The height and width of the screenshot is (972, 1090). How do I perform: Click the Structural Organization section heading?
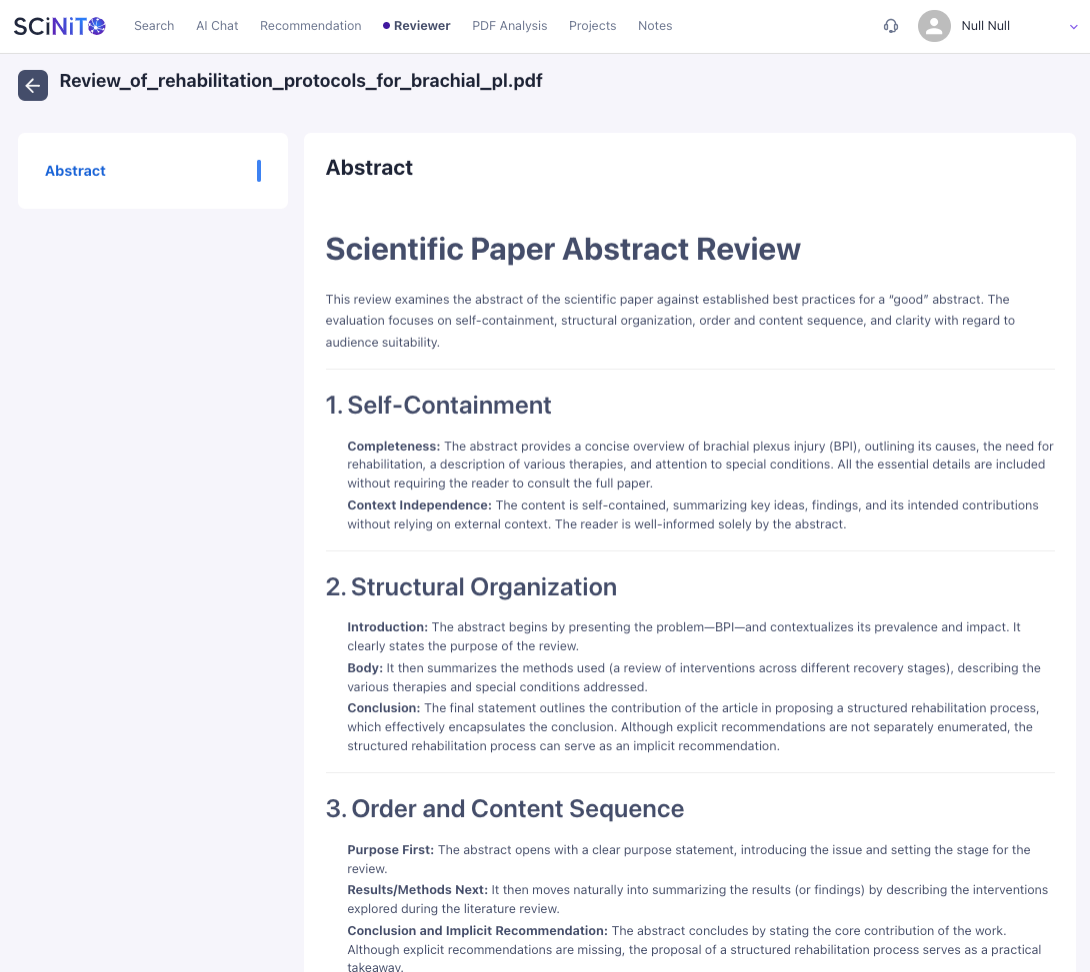(x=471, y=587)
